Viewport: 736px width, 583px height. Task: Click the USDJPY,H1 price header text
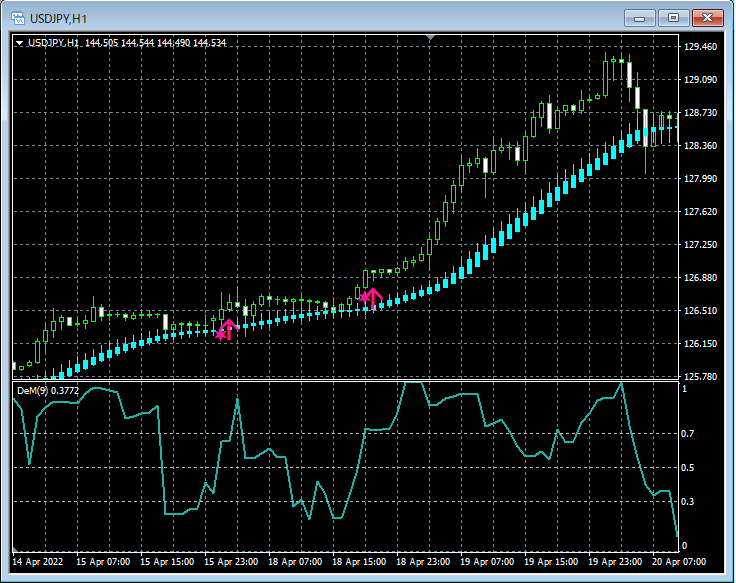coord(127,43)
